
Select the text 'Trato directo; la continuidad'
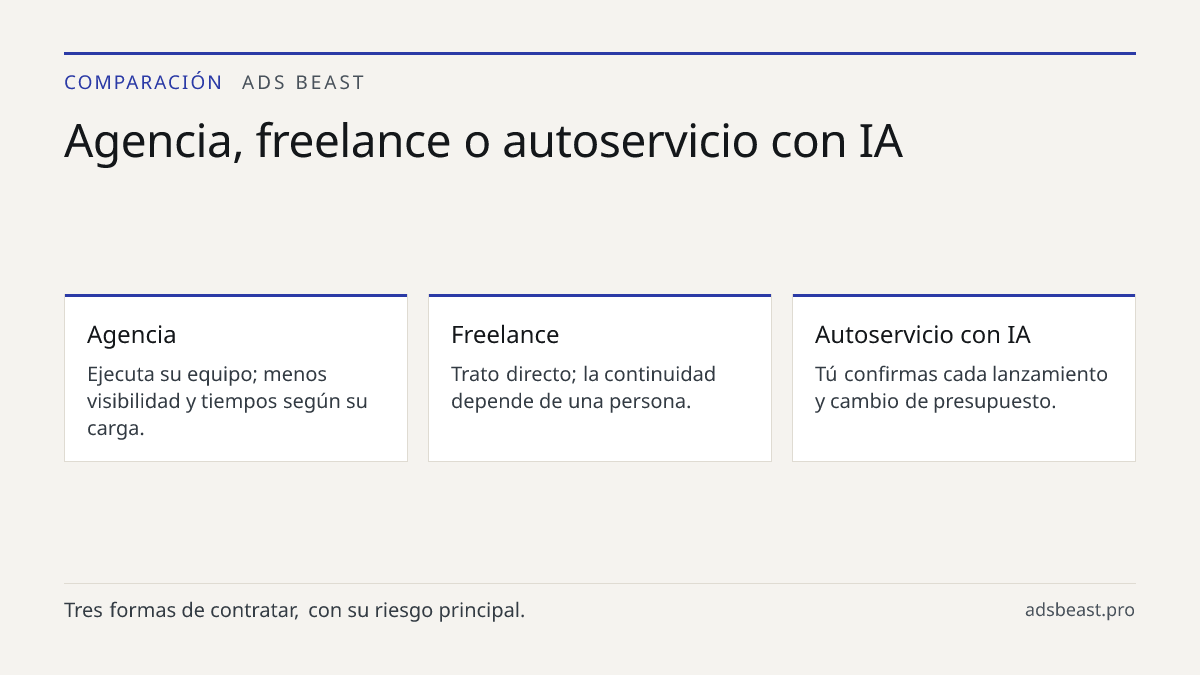pos(583,374)
